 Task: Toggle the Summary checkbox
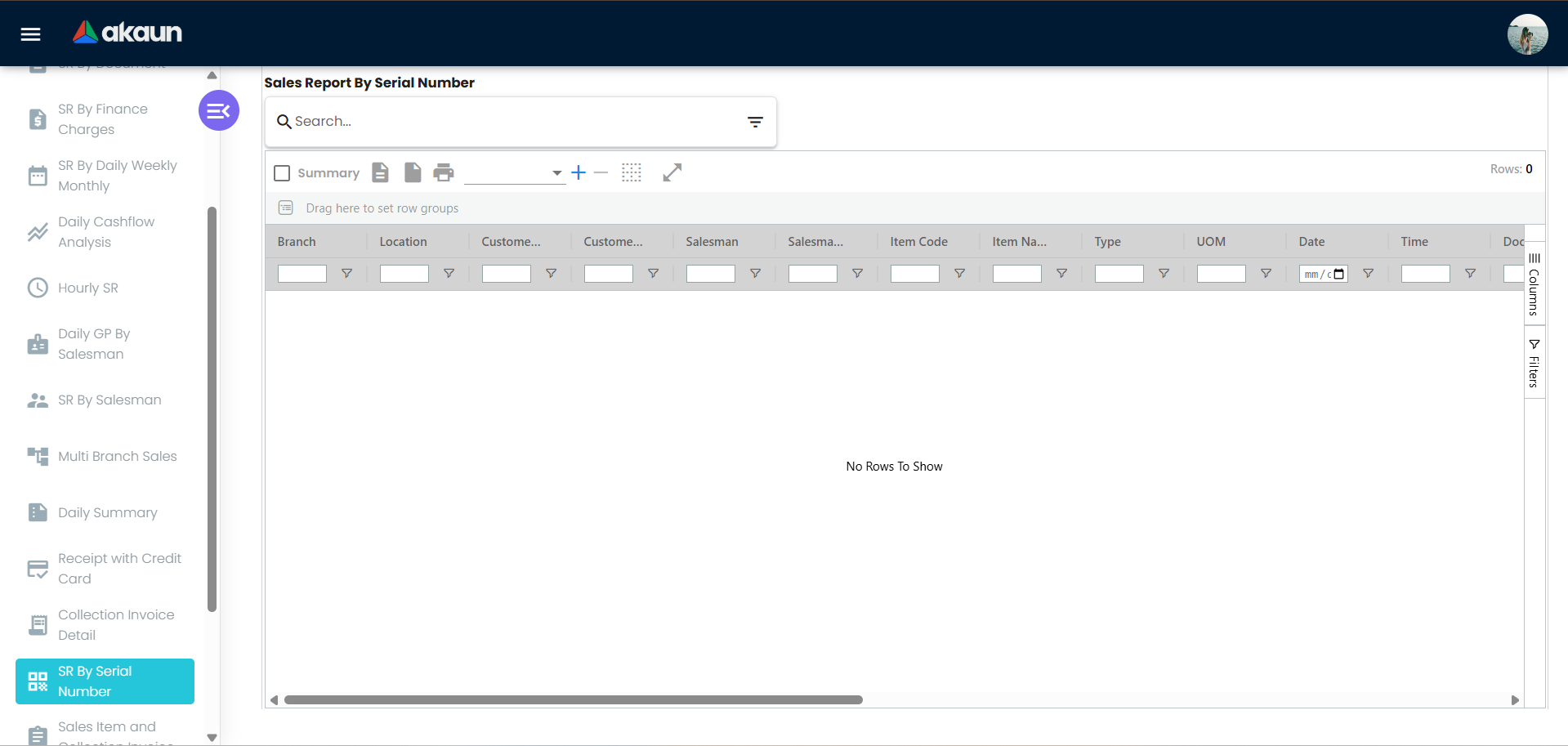point(282,173)
